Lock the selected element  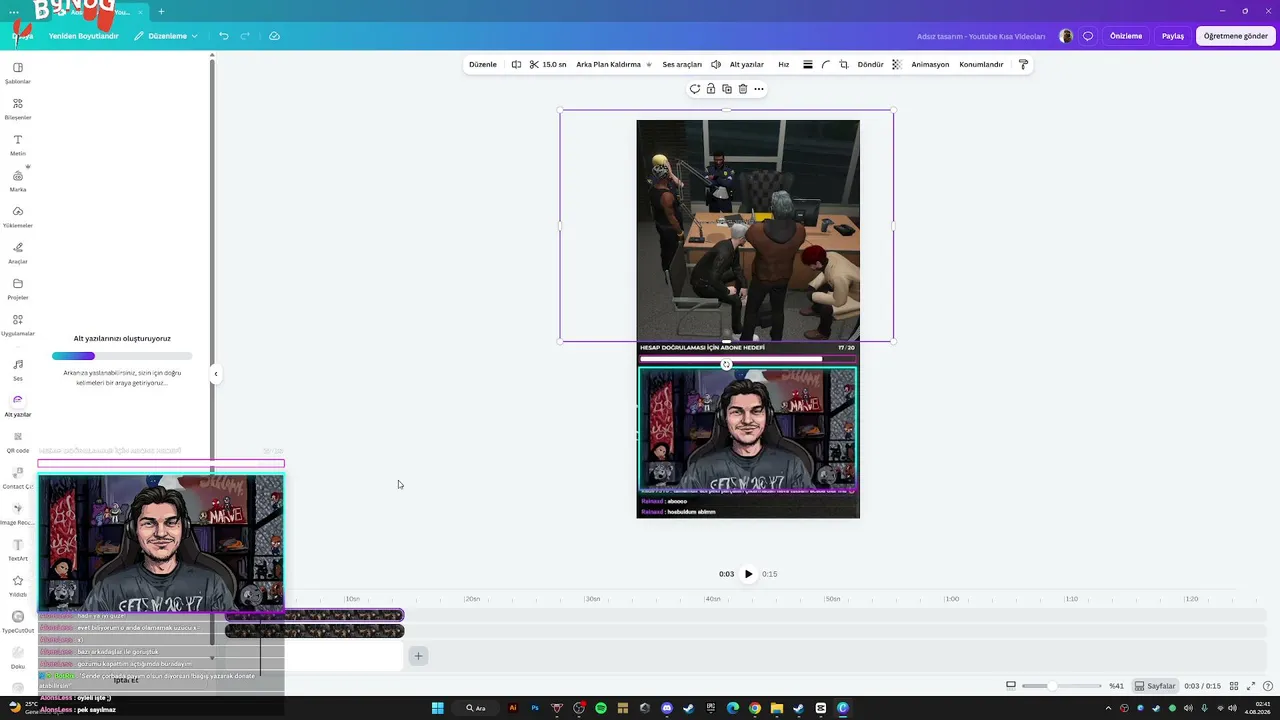pos(711,89)
